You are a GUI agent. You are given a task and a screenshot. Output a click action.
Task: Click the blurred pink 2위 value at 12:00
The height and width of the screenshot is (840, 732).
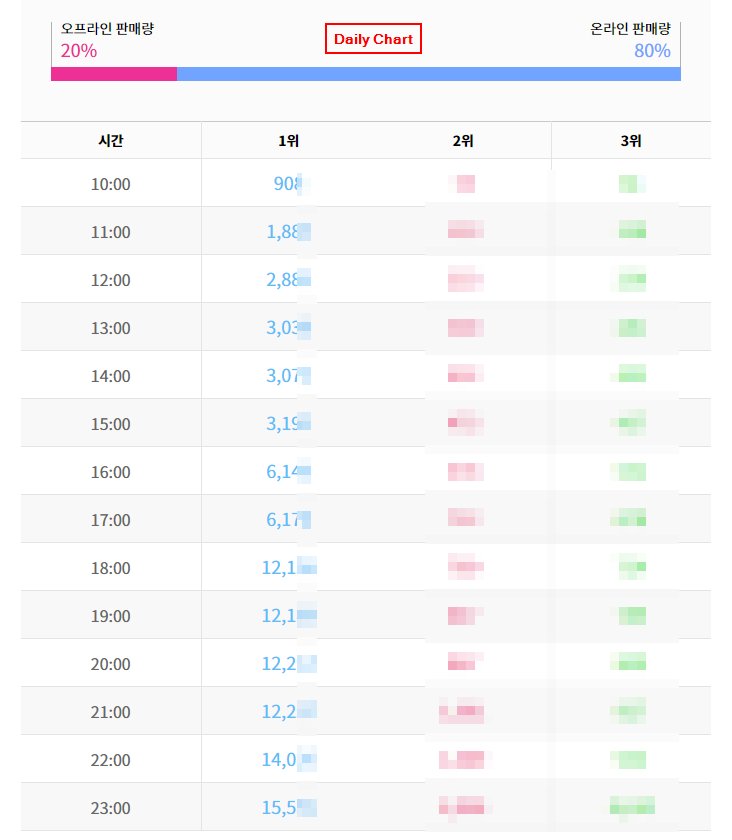[466, 279]
